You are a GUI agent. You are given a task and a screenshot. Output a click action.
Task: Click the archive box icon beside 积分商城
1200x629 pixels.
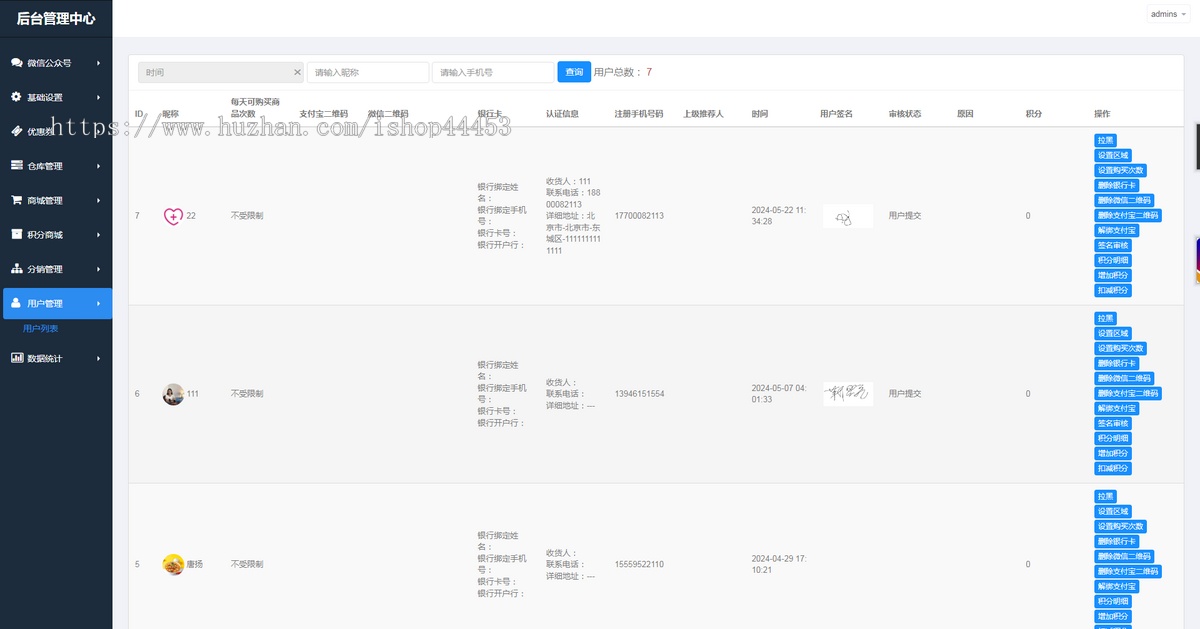point(17,234)
